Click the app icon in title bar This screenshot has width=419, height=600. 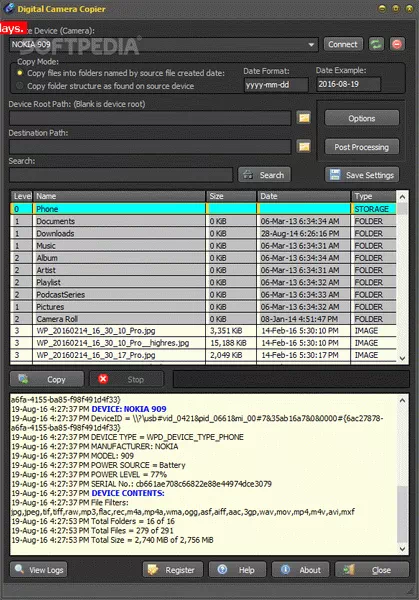pyautogui.click(x=9, y=8)
